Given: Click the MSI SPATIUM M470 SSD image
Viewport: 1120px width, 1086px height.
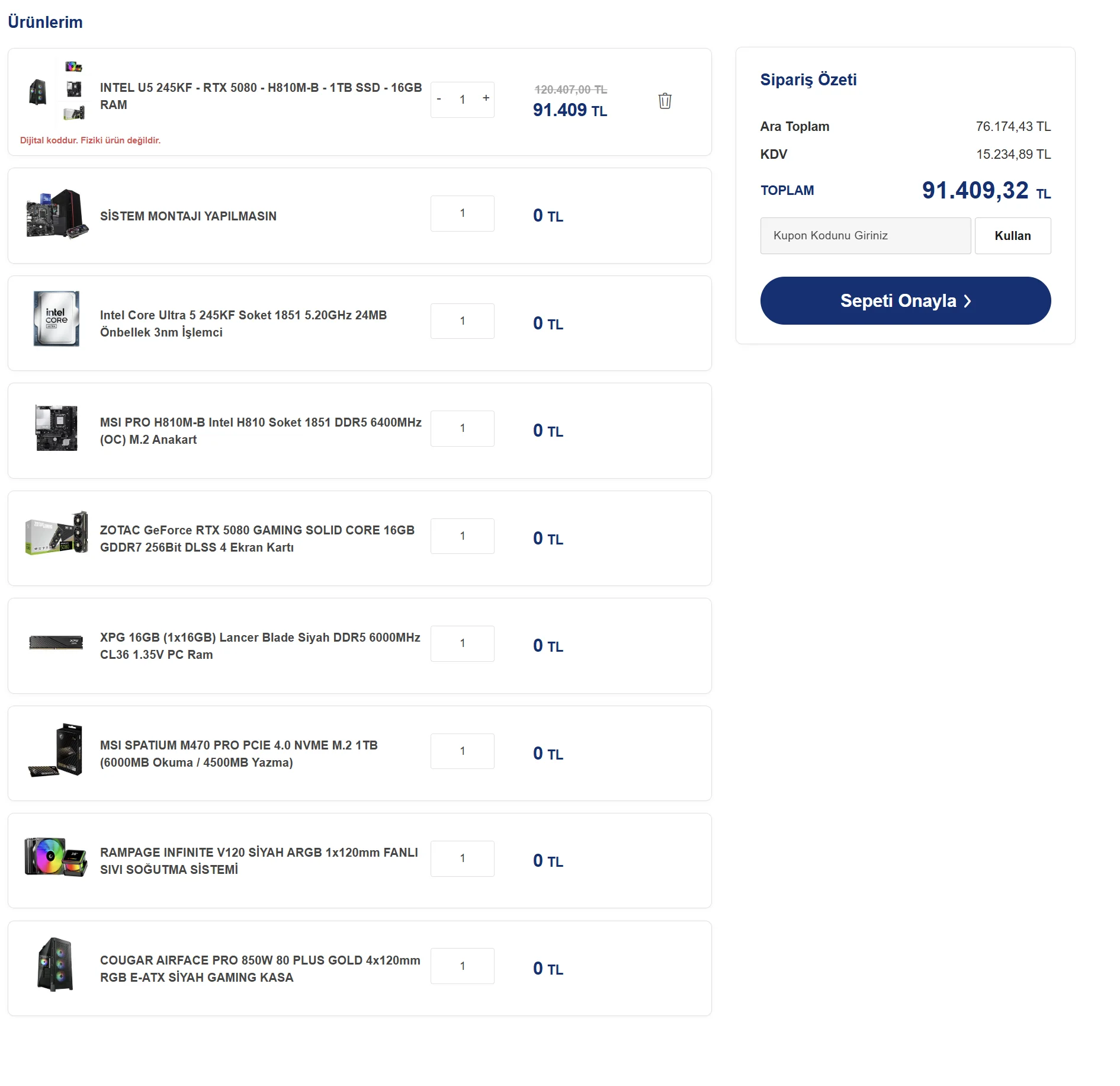Looking at the screenshot, I should [x=56, y=750].
